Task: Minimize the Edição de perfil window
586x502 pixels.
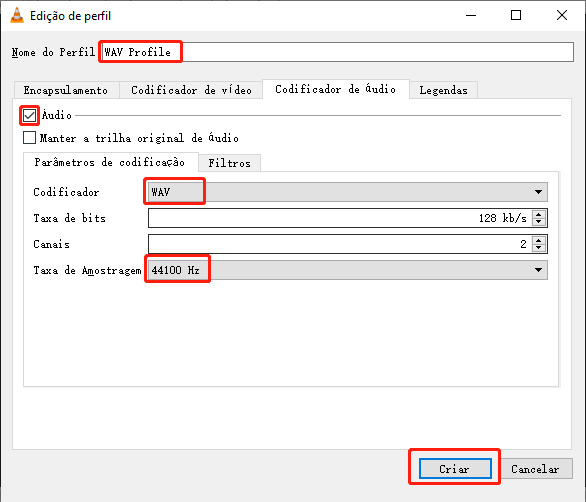Action: click(471, 16)
